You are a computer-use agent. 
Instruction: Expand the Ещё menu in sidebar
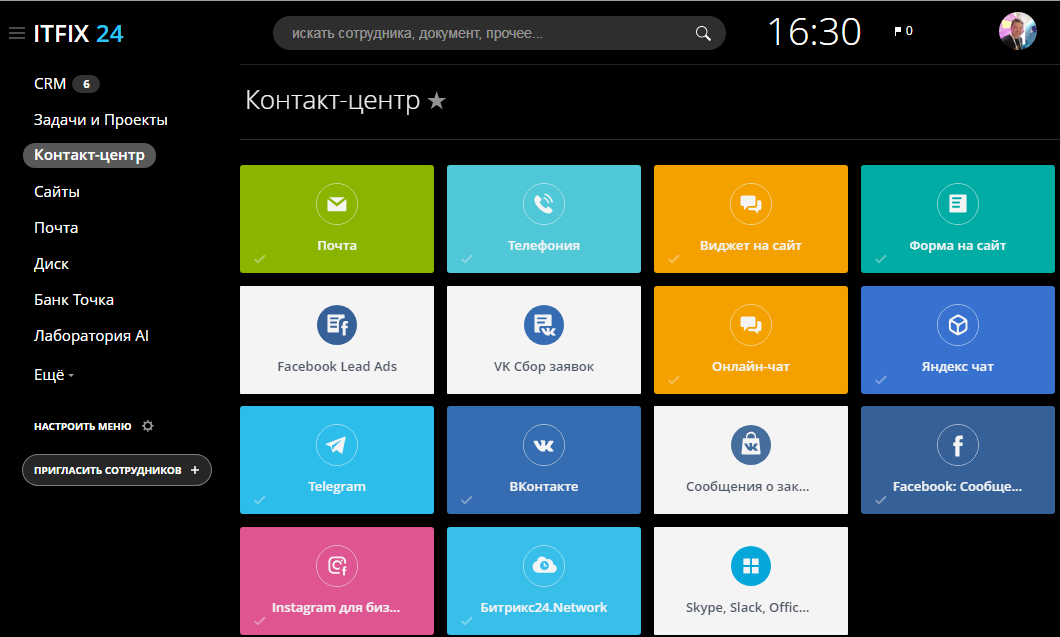(x=53, y=375)
